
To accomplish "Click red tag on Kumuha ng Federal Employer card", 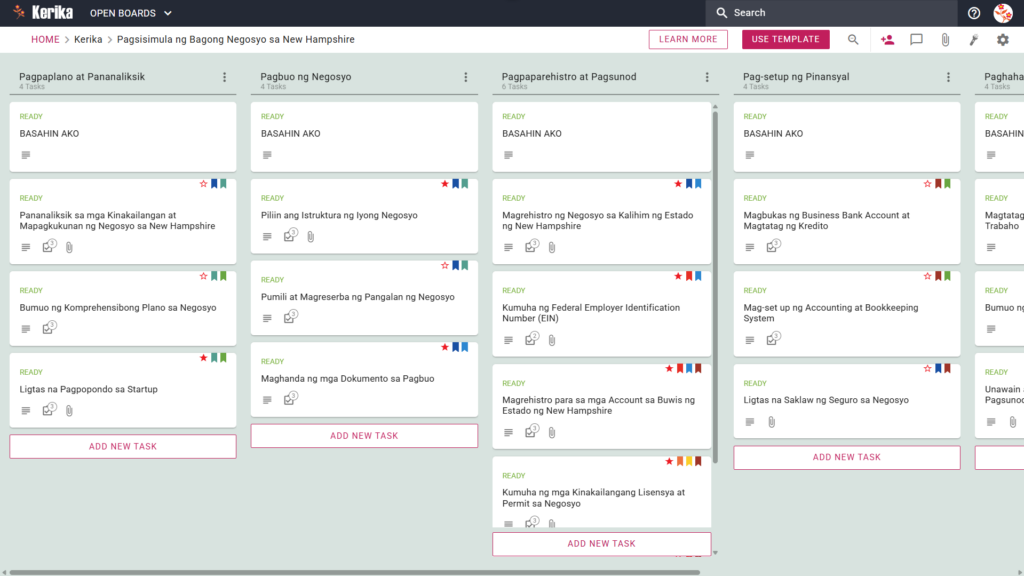I will 688,276.
